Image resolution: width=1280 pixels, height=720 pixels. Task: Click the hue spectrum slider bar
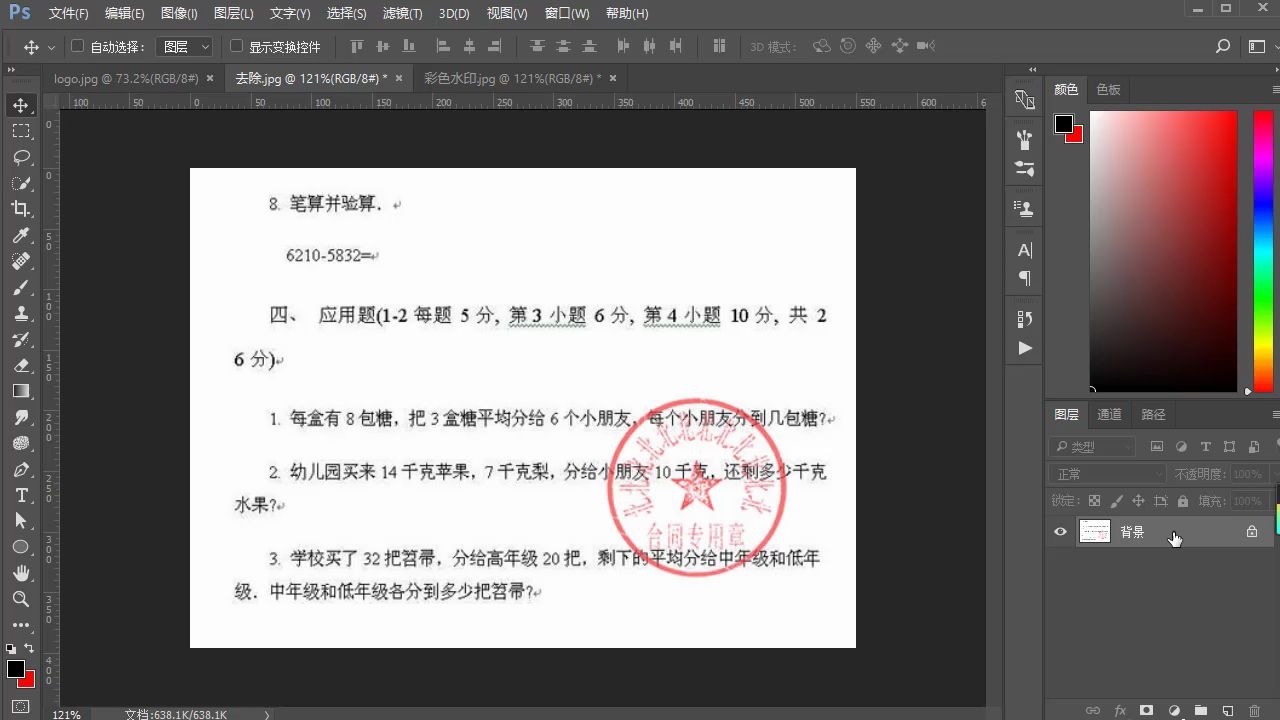[x=1263, y=251]
